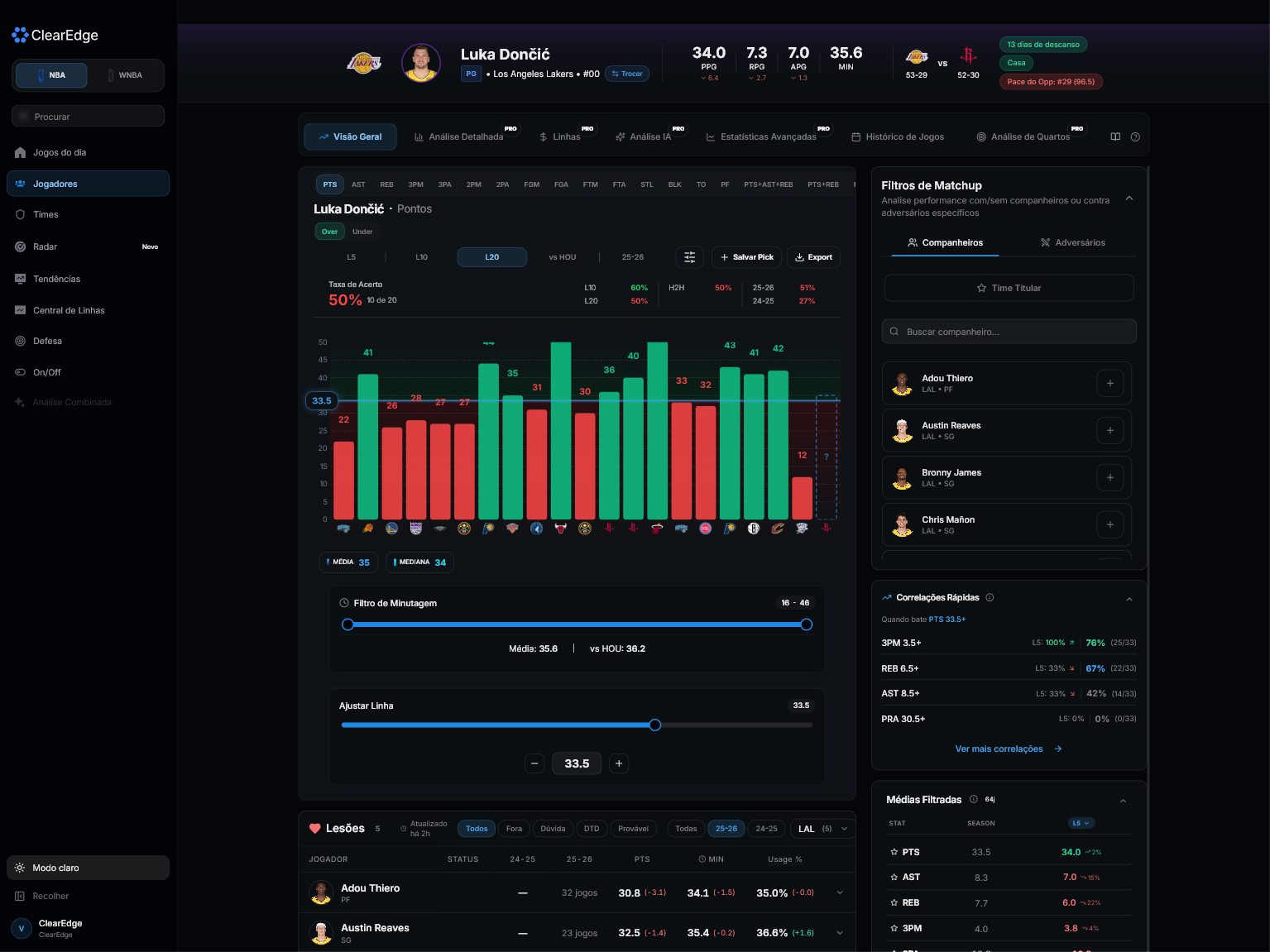Select the L10 games range
This screenshot has height=952, width=1270.
(421, 257)
